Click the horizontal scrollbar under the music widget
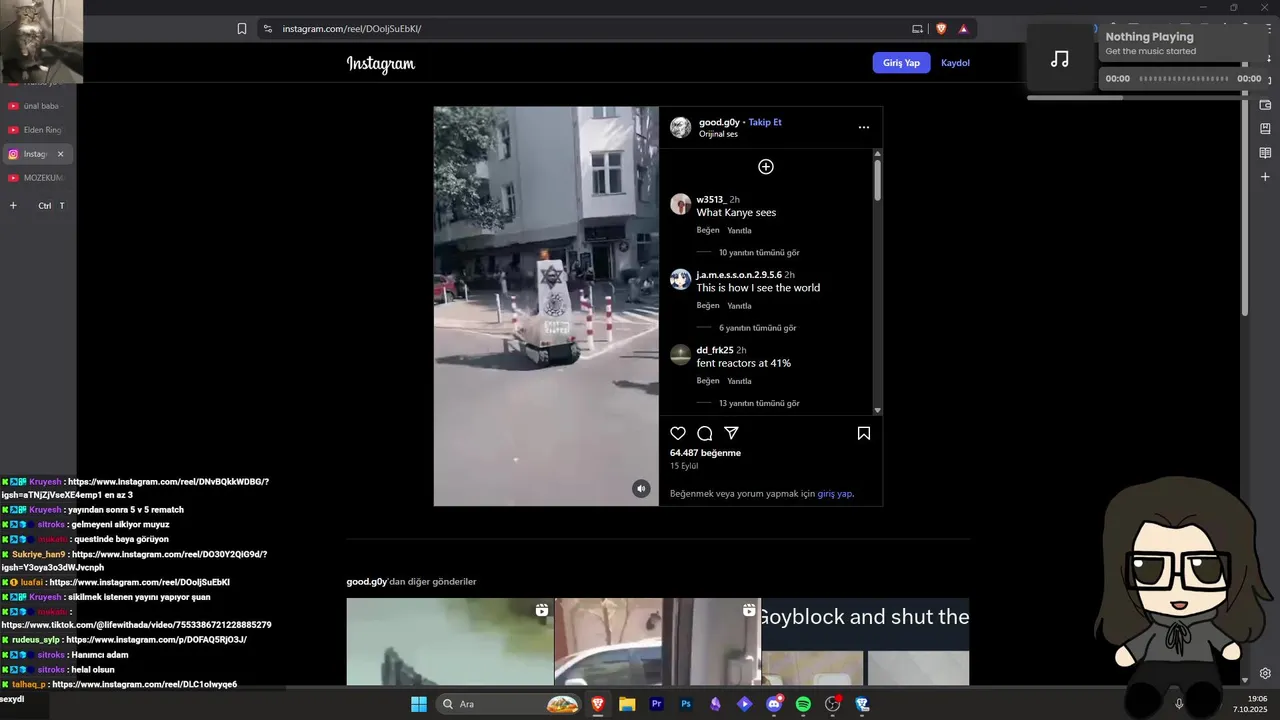 click(x=1075, y=98)
